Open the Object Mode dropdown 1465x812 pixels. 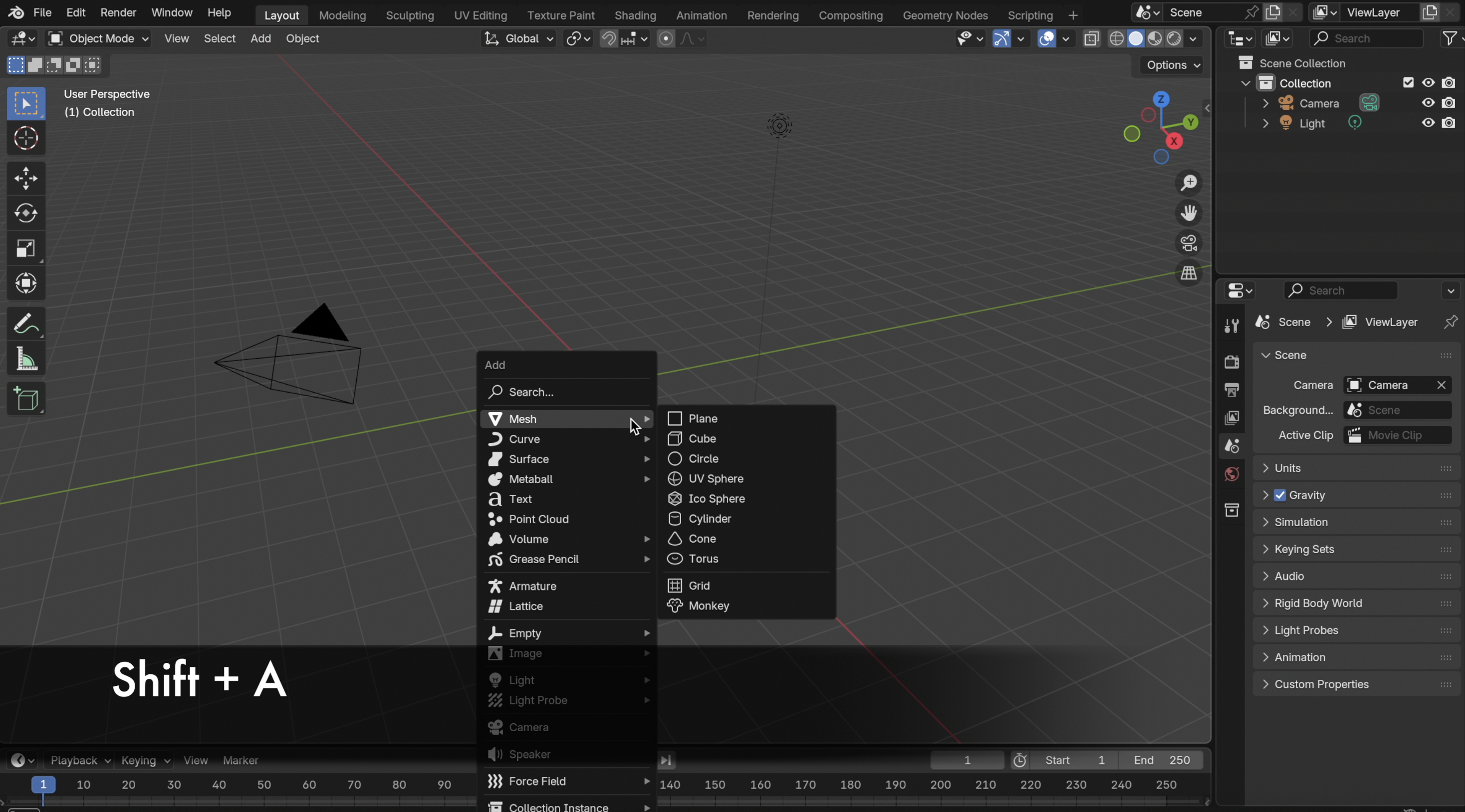(99, 39)
